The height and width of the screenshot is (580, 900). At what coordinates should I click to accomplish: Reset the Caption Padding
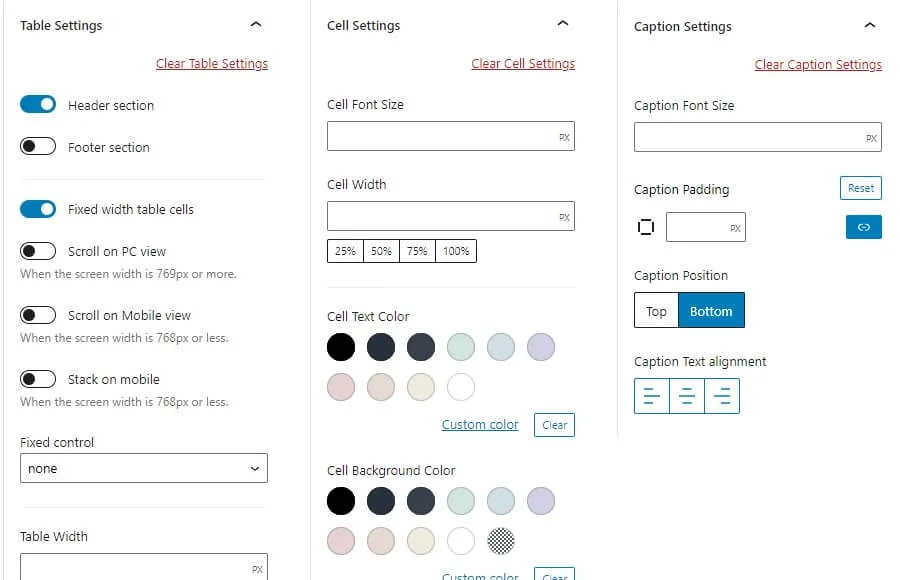(x=860, y=188)
